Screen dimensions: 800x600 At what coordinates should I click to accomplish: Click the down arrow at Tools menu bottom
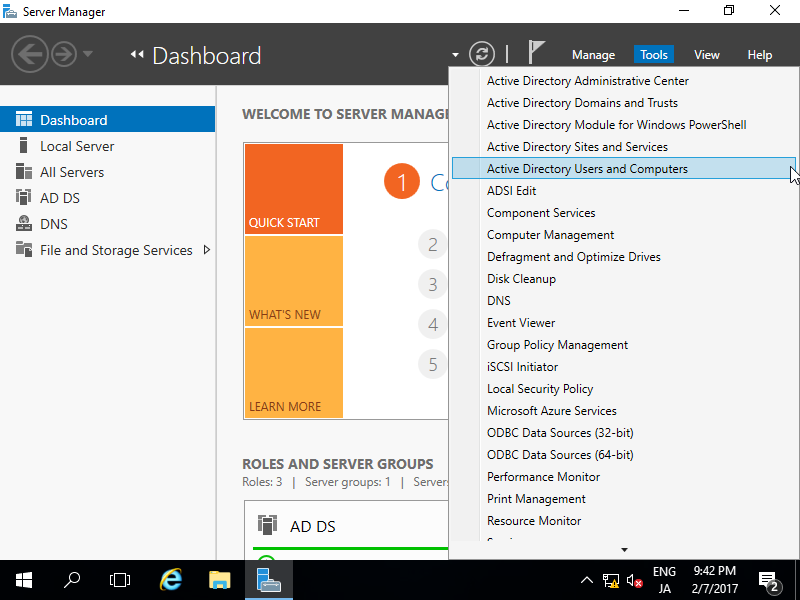624,549
